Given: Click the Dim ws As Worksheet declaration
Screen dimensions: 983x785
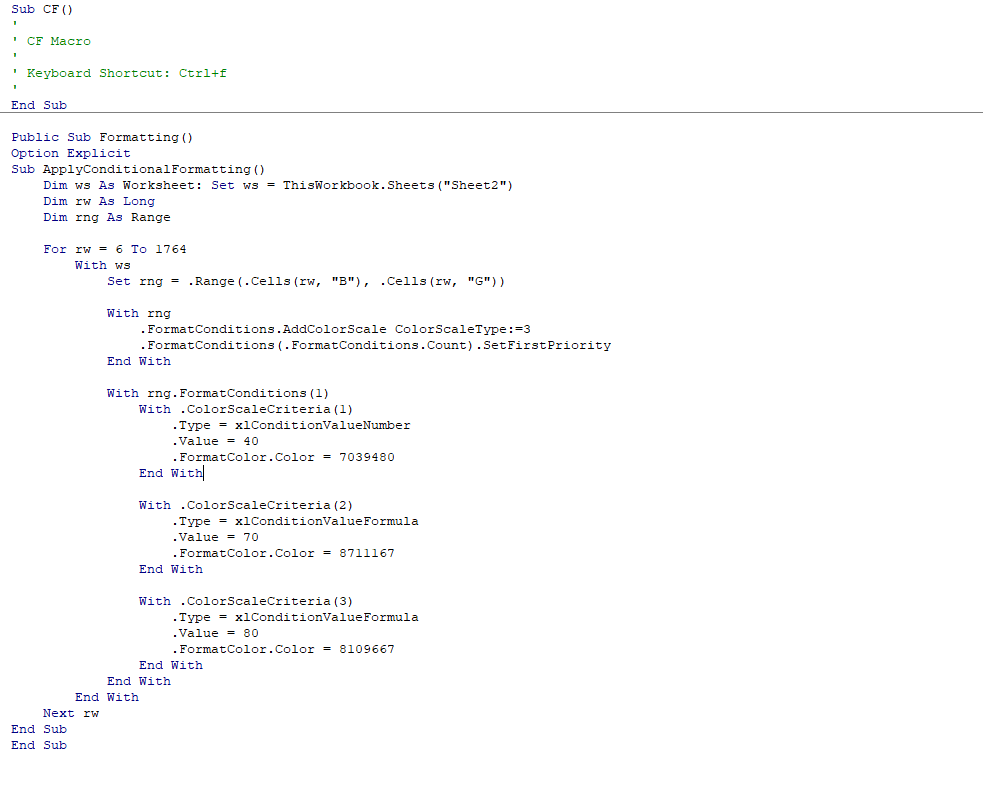Looking at the screenshot, I should (120, 185).
